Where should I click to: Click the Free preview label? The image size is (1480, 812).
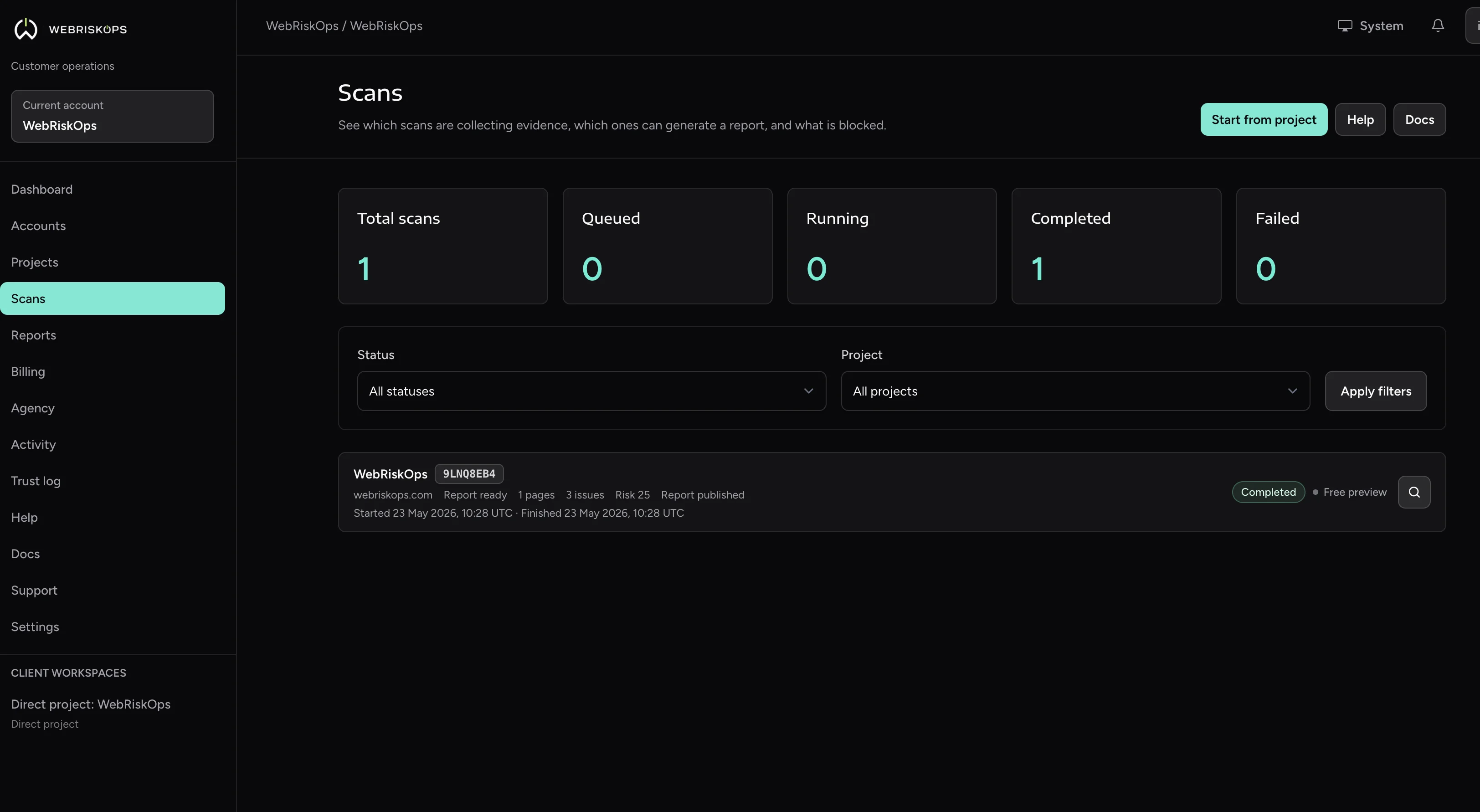click(1355, 492)
